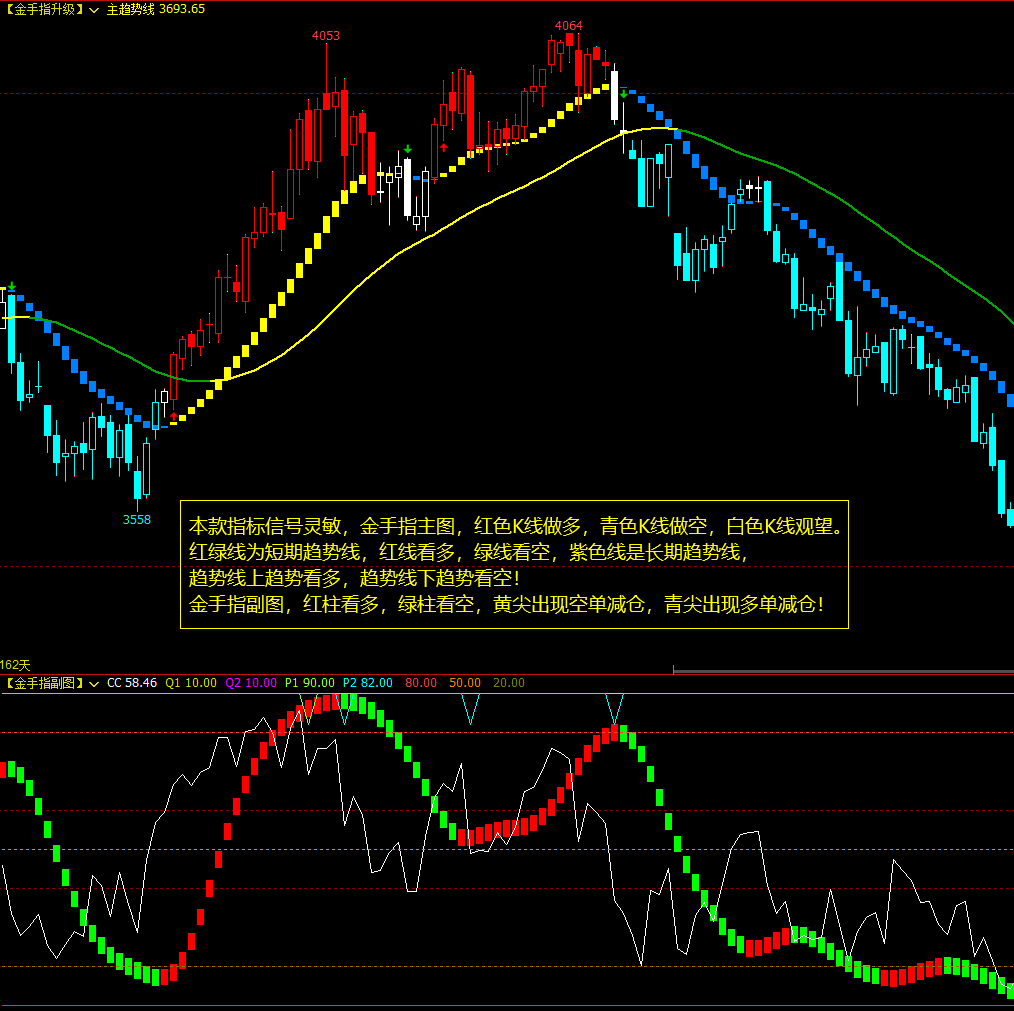
Task: Select the yellow-bordered indicator description text box
Action: pyautogui.click(x=514, y=564)
